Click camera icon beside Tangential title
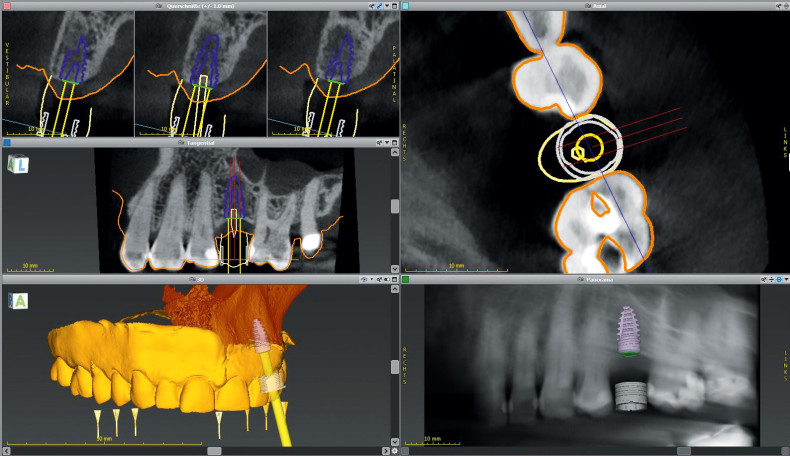790x456 pixels. 182,143
